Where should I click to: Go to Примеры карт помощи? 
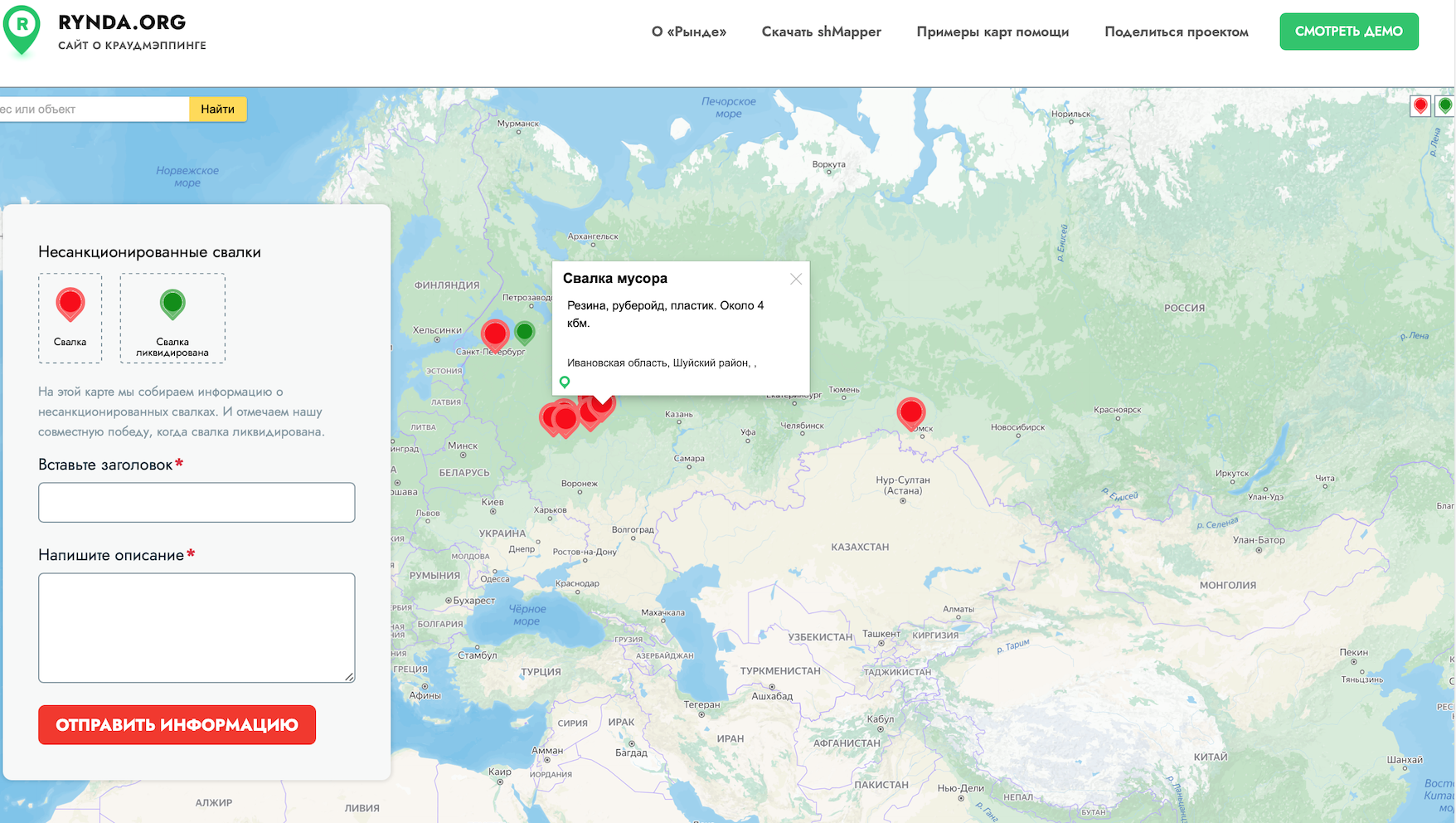click(x=993, y=32)
